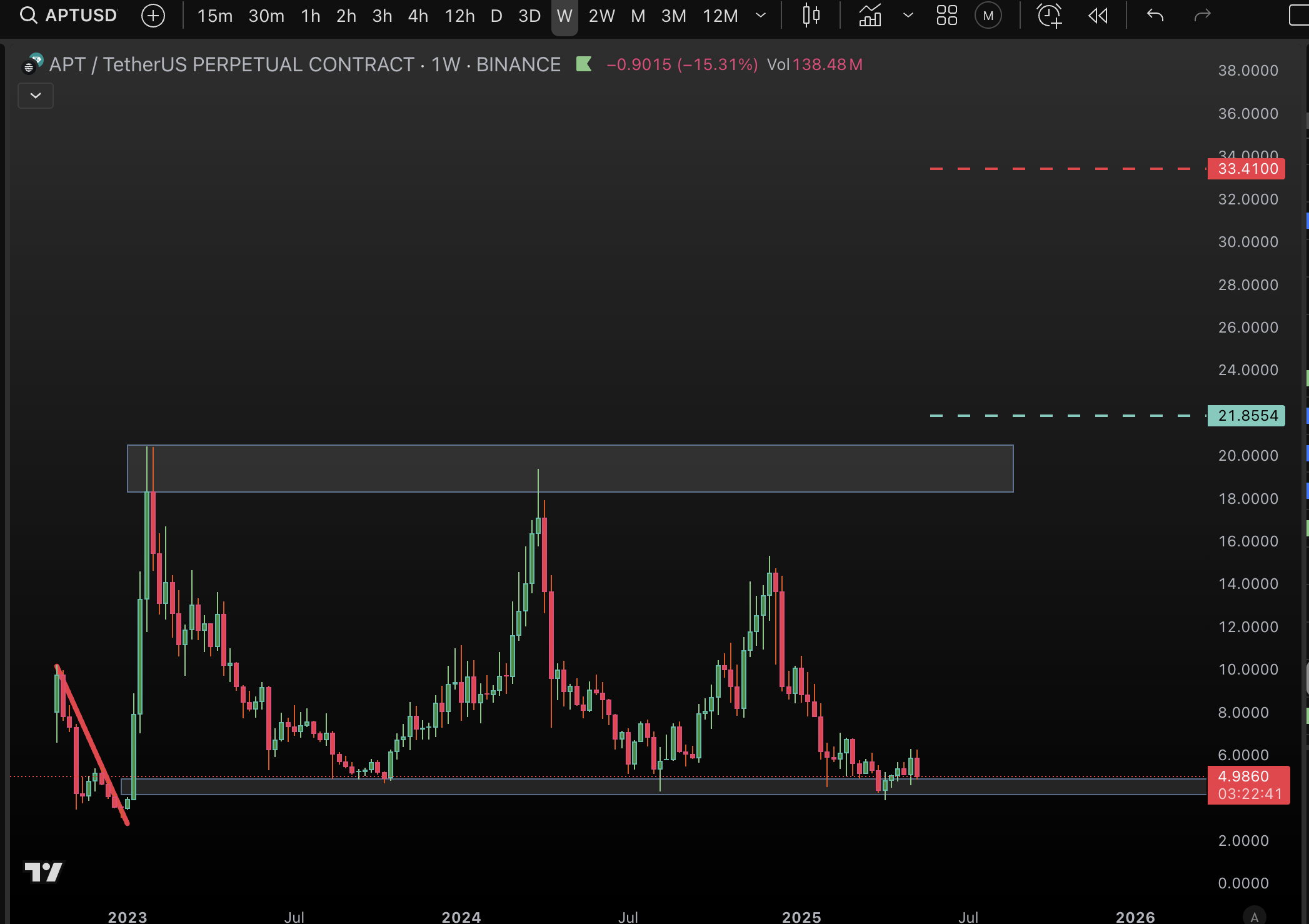The width and height of the screenshot is (1309, 924).
Task: Select the red 33.4100 price label
Action: [1246, 169]
